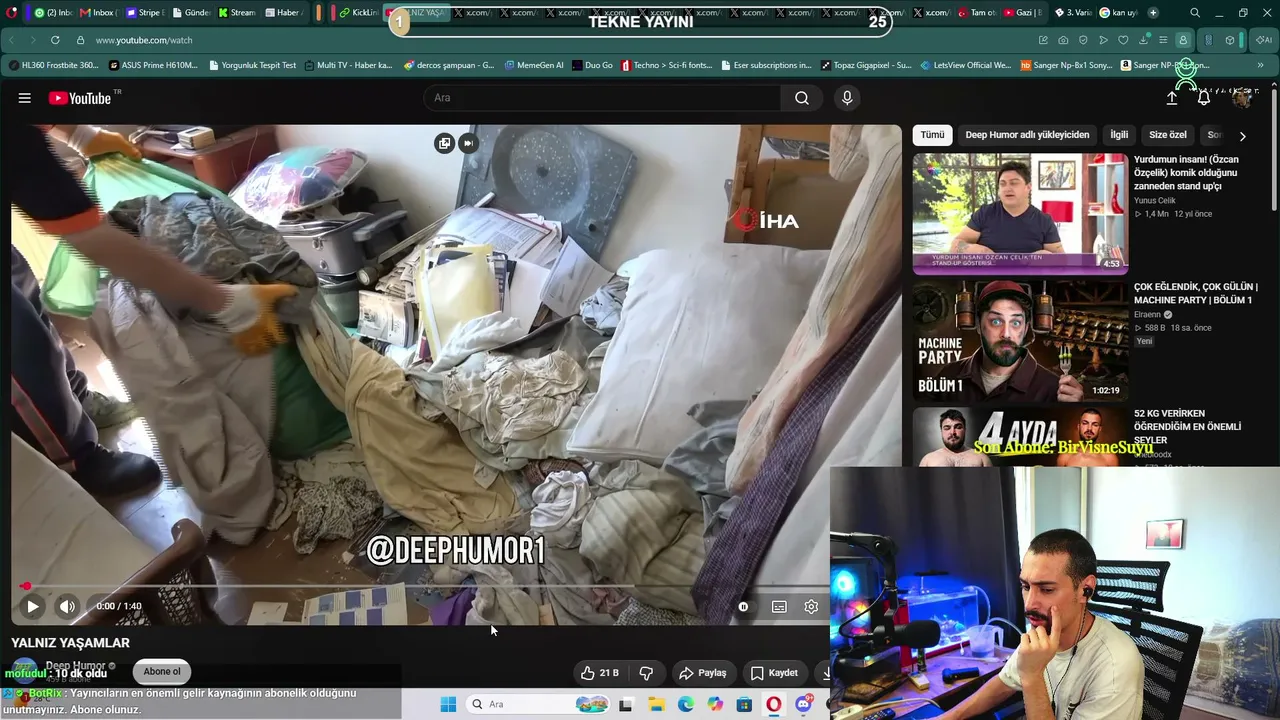
Task: Open Microsoft Store from the taskbar
Action: 744,704
